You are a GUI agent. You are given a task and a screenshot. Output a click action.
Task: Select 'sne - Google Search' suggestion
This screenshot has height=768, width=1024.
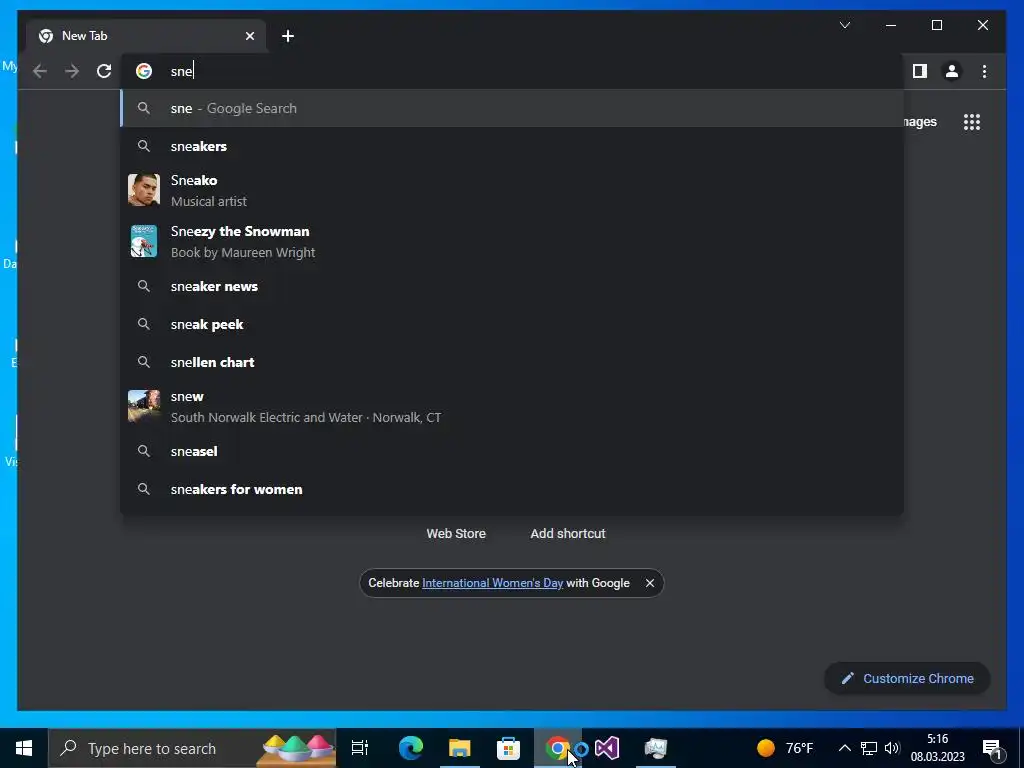point(512,108)
